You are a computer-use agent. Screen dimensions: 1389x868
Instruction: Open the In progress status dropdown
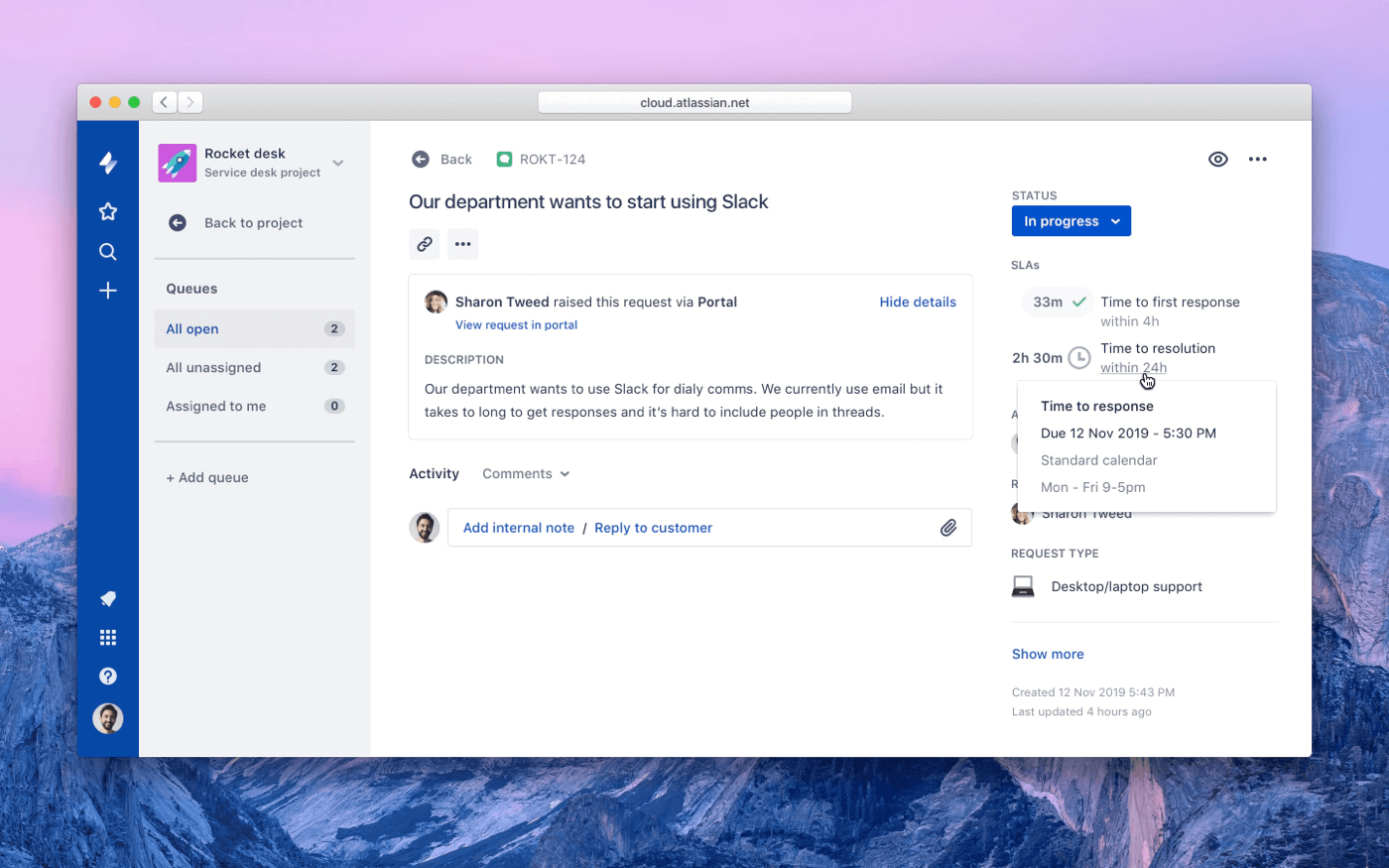click(x=1071, y=221)
